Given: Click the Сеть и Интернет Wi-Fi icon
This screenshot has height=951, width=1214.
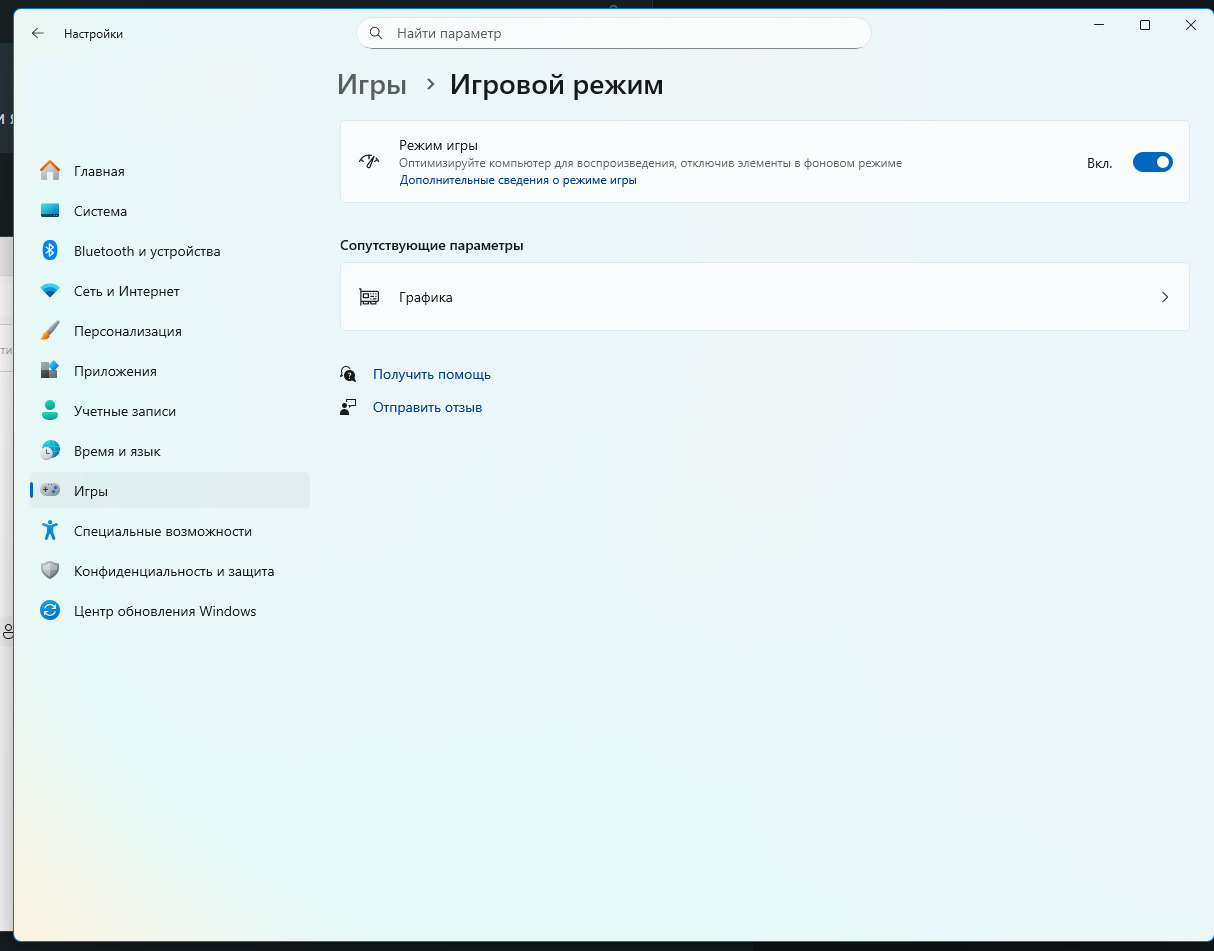Looking at the screenshot, I should pos(50,291).
